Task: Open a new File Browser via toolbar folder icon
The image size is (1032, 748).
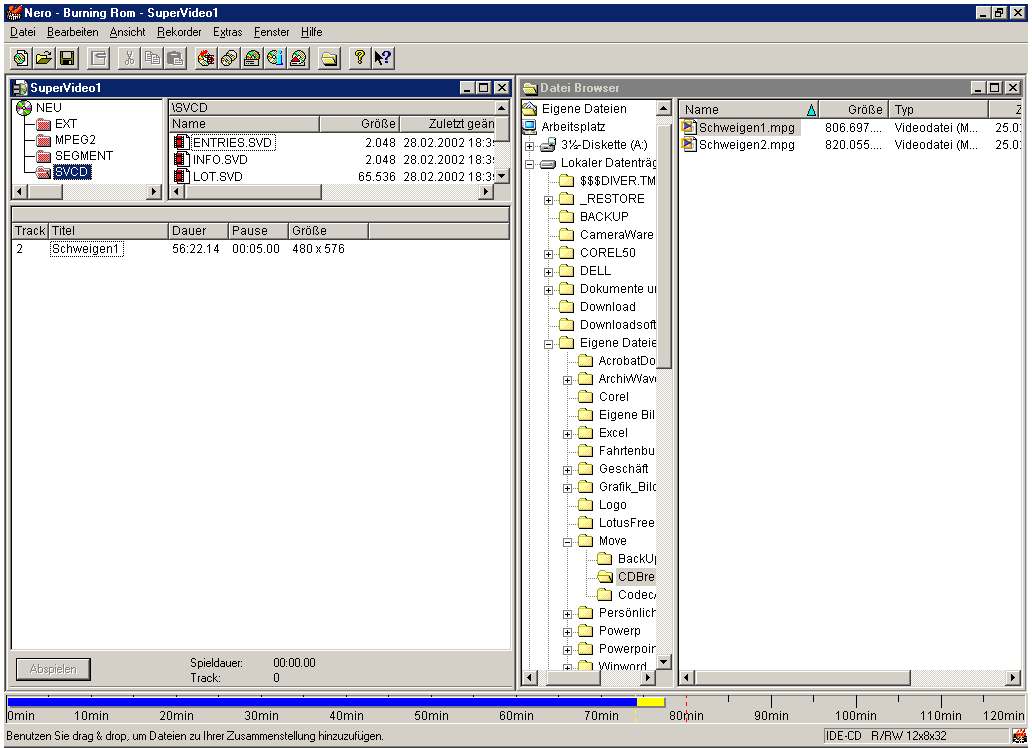Action: click(329, 59)
